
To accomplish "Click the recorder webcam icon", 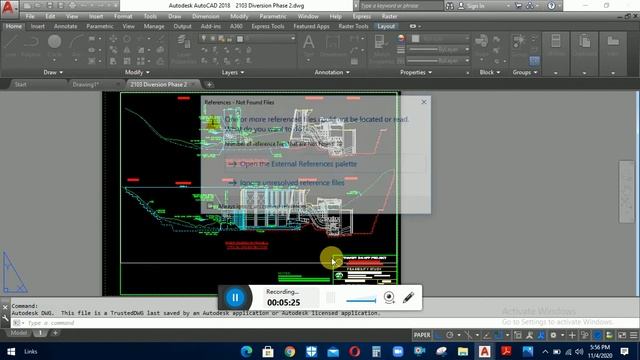I will [389, 298].
